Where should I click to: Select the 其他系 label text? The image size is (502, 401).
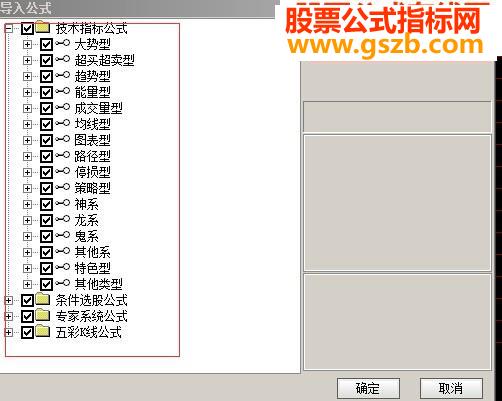tap(92, 253)
